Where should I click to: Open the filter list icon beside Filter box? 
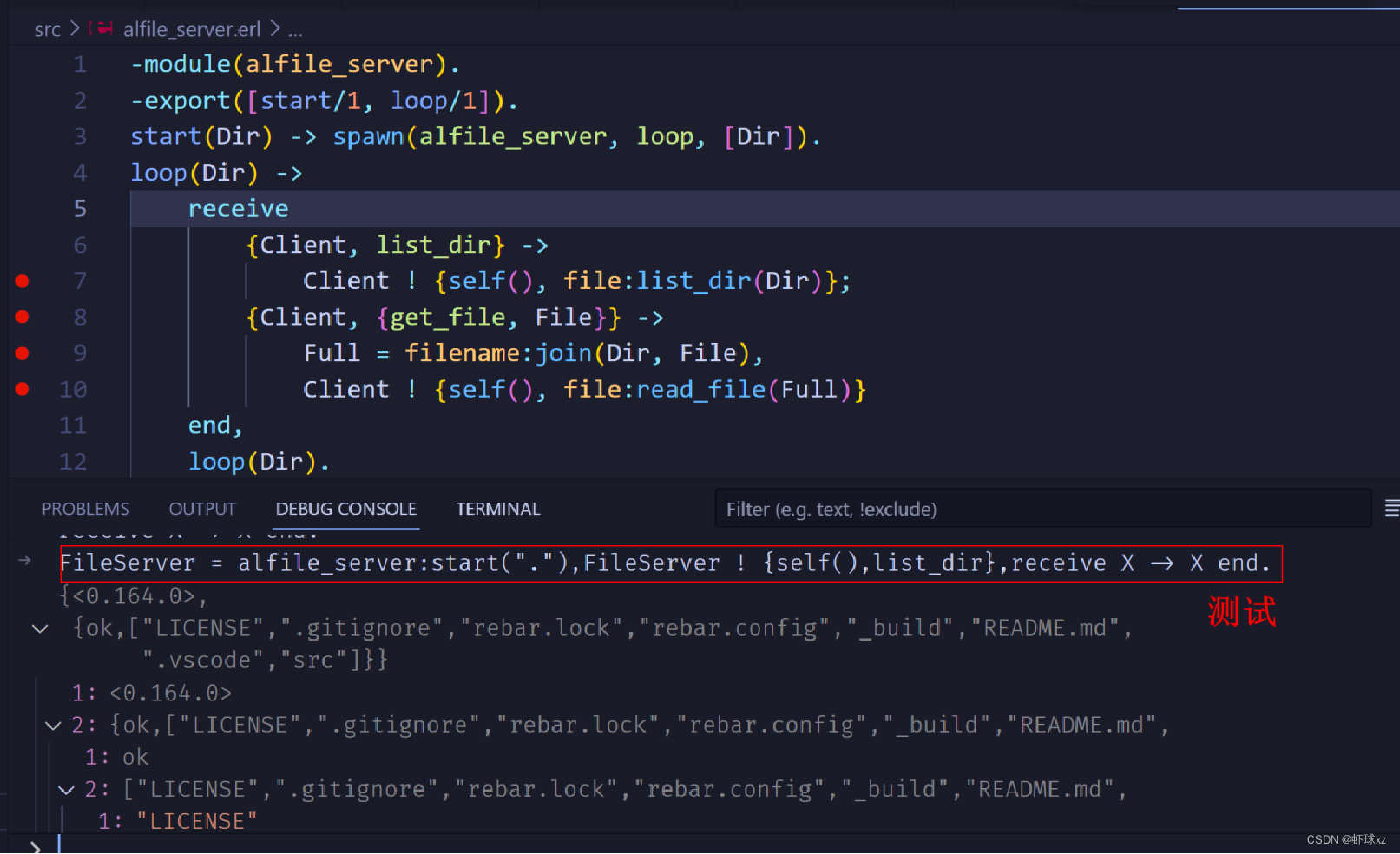(x=1391, y=509)
